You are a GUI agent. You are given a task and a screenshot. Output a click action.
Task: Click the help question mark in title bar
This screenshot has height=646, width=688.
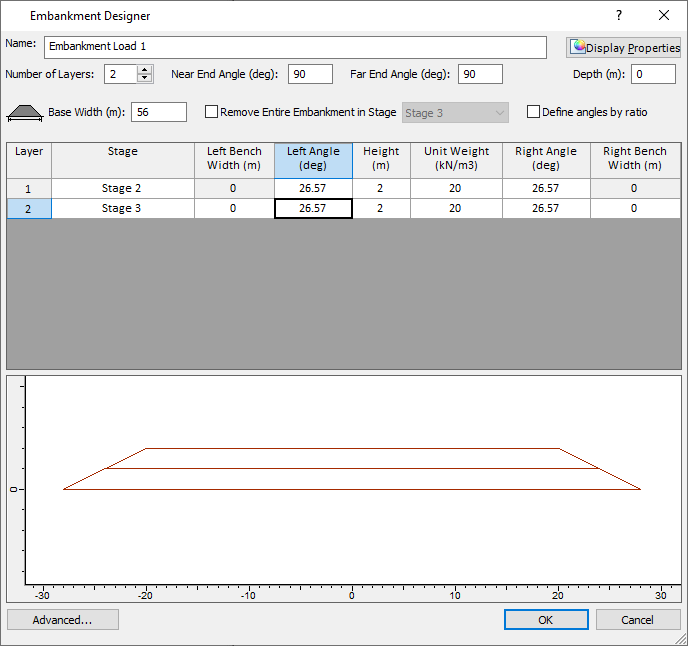(619, 16)
